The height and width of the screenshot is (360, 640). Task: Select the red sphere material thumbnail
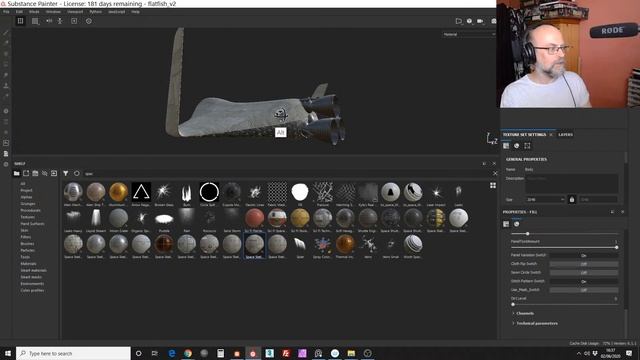click(255, 218)
